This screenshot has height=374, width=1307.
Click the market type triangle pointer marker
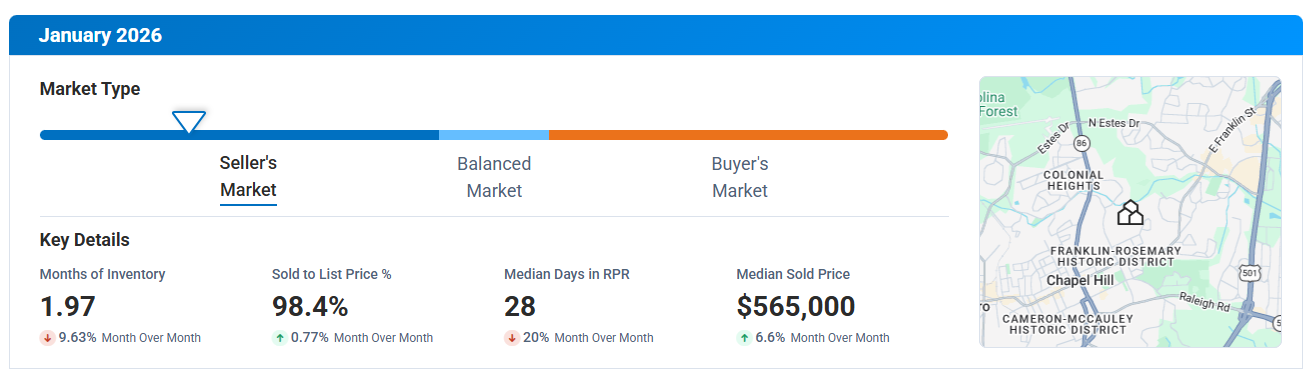pyautogui.click(x=189, y=122)
